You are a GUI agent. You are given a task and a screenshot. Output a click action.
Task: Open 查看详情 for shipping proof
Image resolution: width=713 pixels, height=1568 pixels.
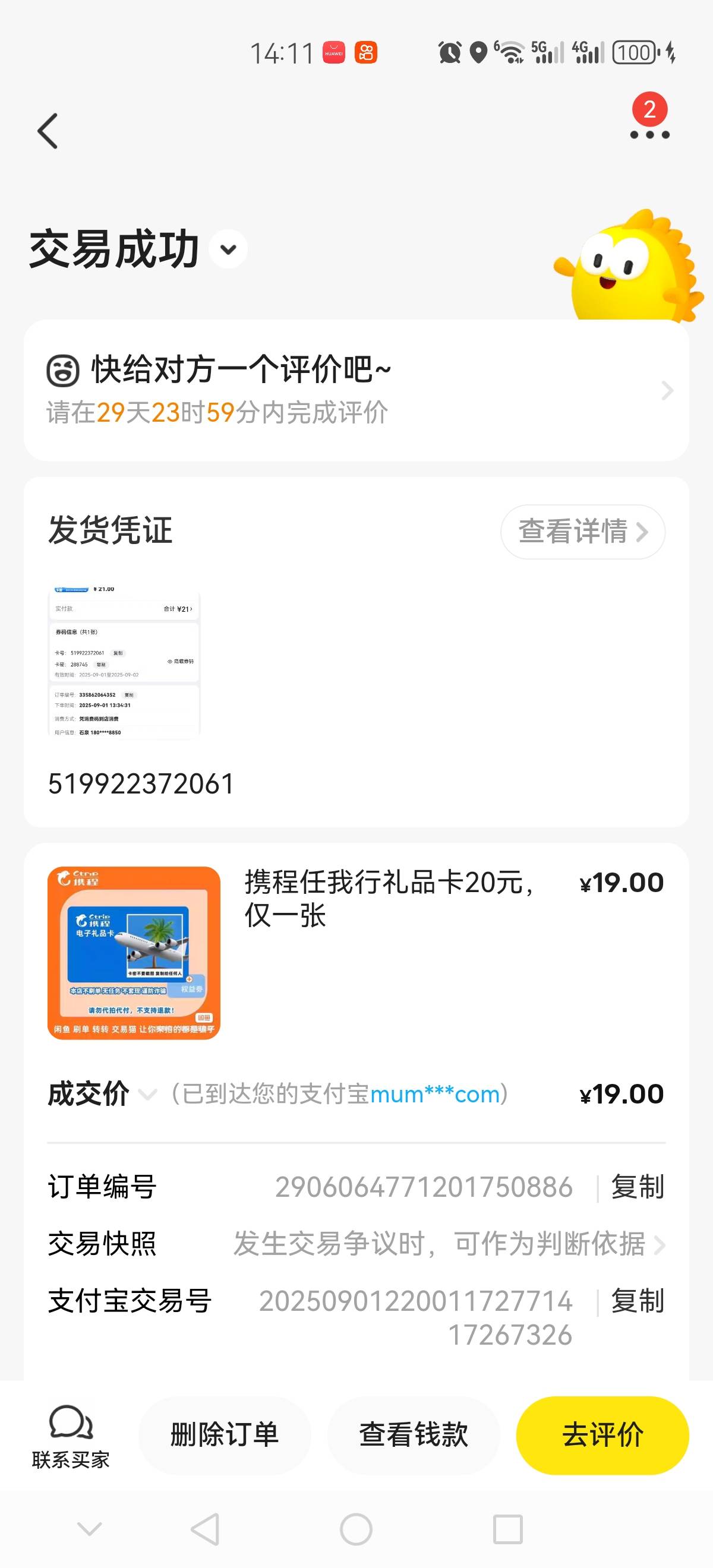[583, 532]
